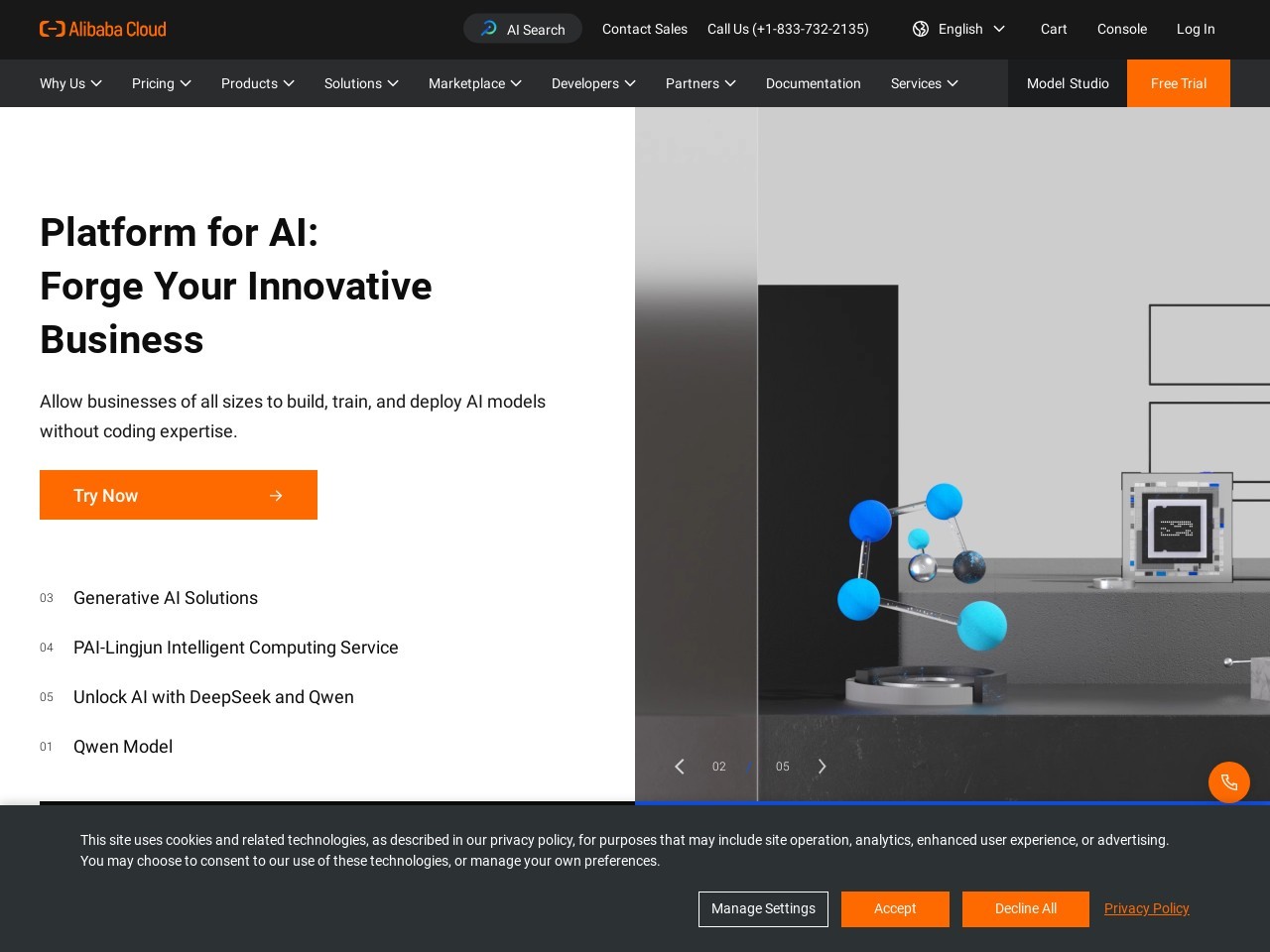Screen dimensions: 1270x952
Task: Click the Platform for AI headline
Action: tap(236, 286)
